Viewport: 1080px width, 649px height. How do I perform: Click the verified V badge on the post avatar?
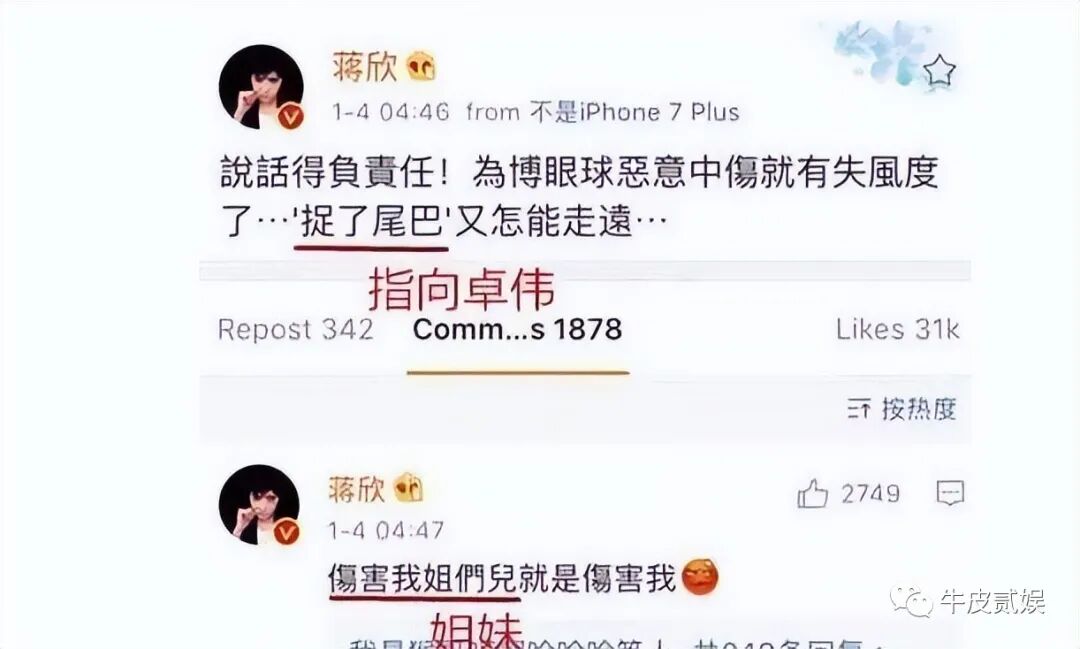[291, 116]
